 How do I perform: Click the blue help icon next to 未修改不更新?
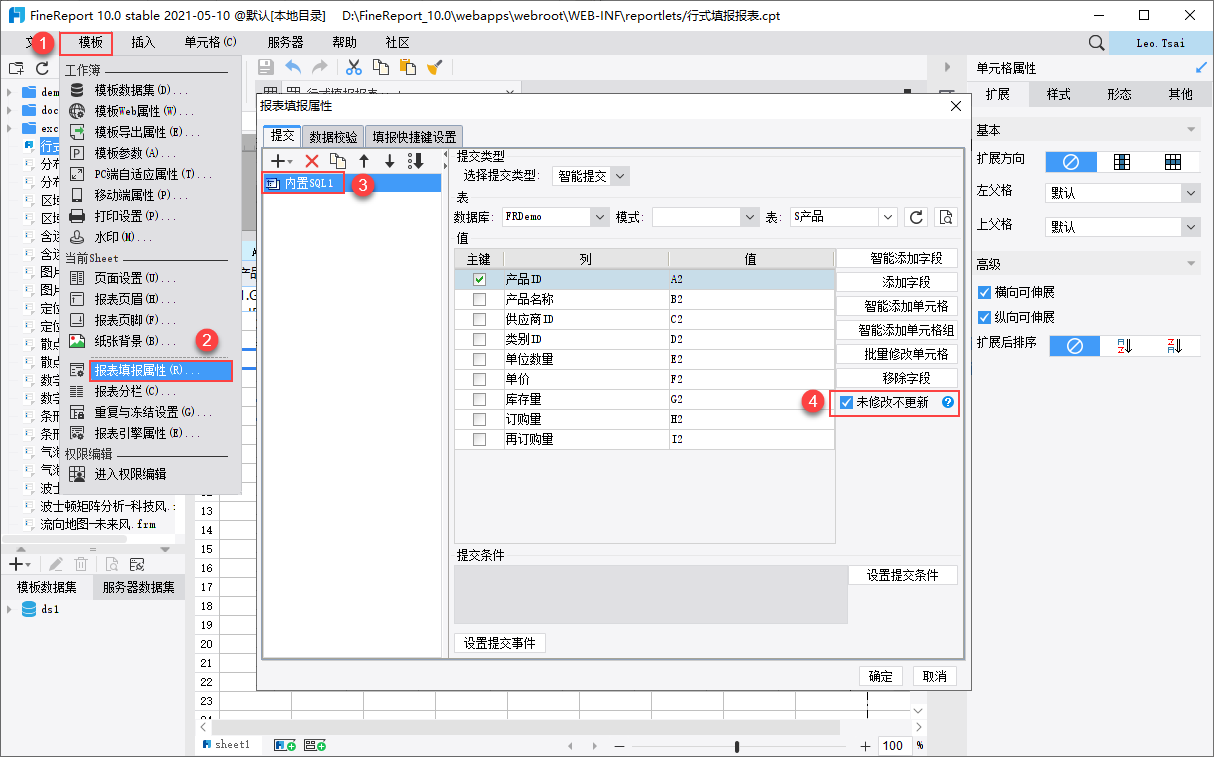947,403
